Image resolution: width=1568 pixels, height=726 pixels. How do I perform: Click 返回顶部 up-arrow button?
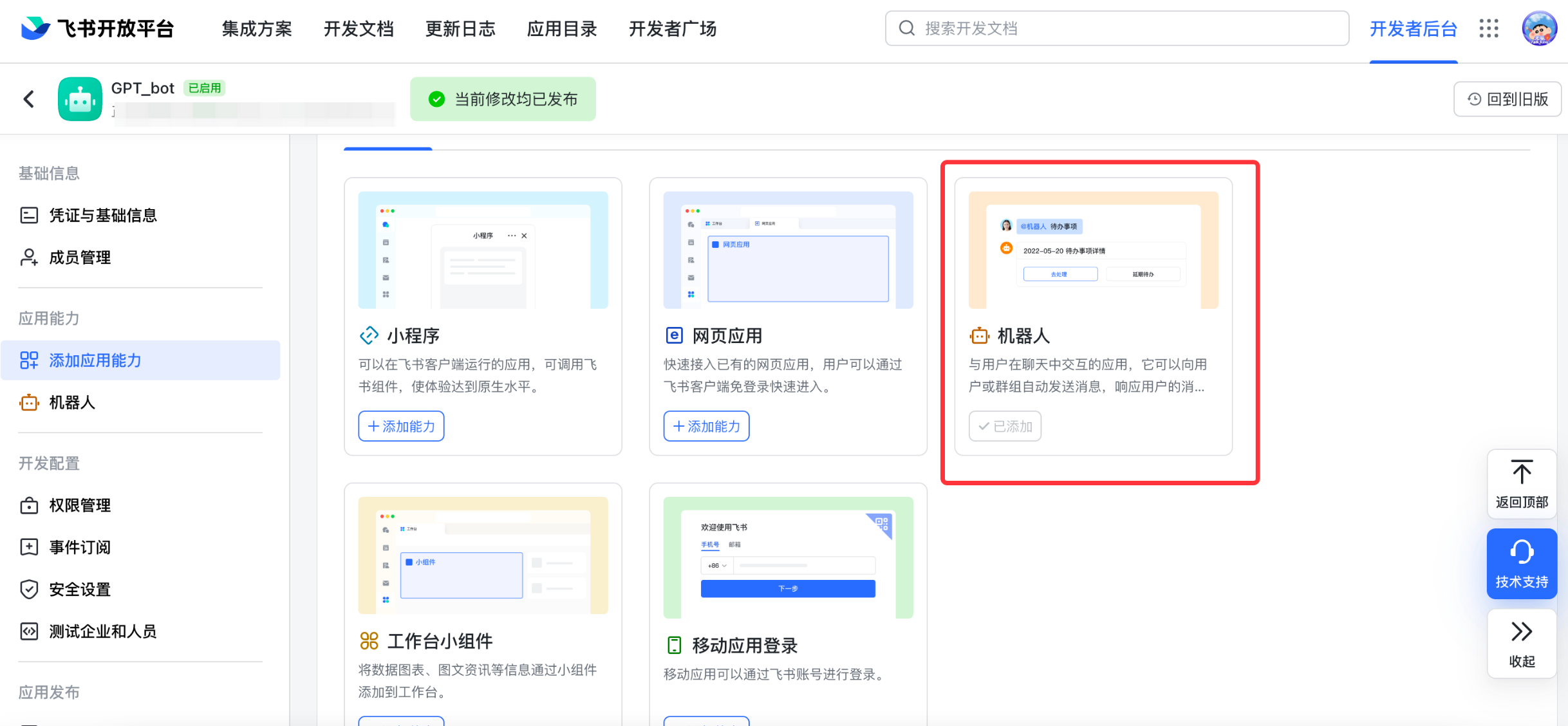tap(1522, 483)
